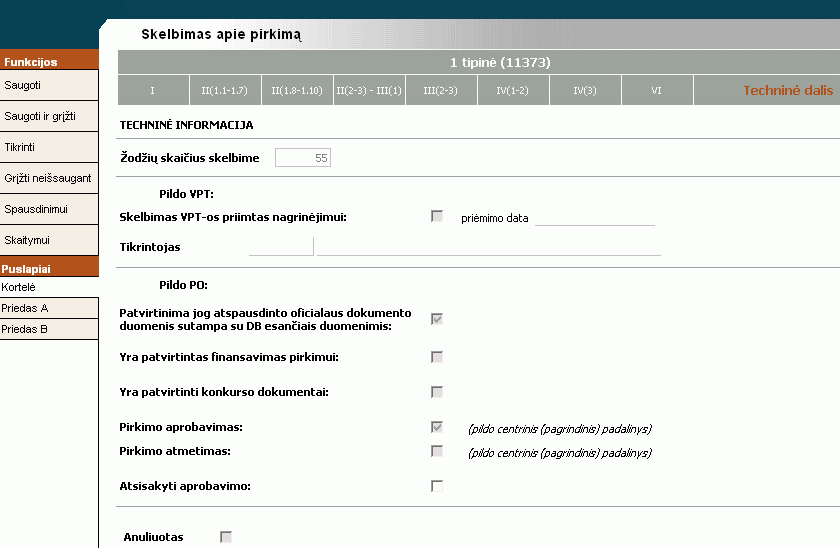Select the Techninė dalis tab
840x548 pixels.
767,90
